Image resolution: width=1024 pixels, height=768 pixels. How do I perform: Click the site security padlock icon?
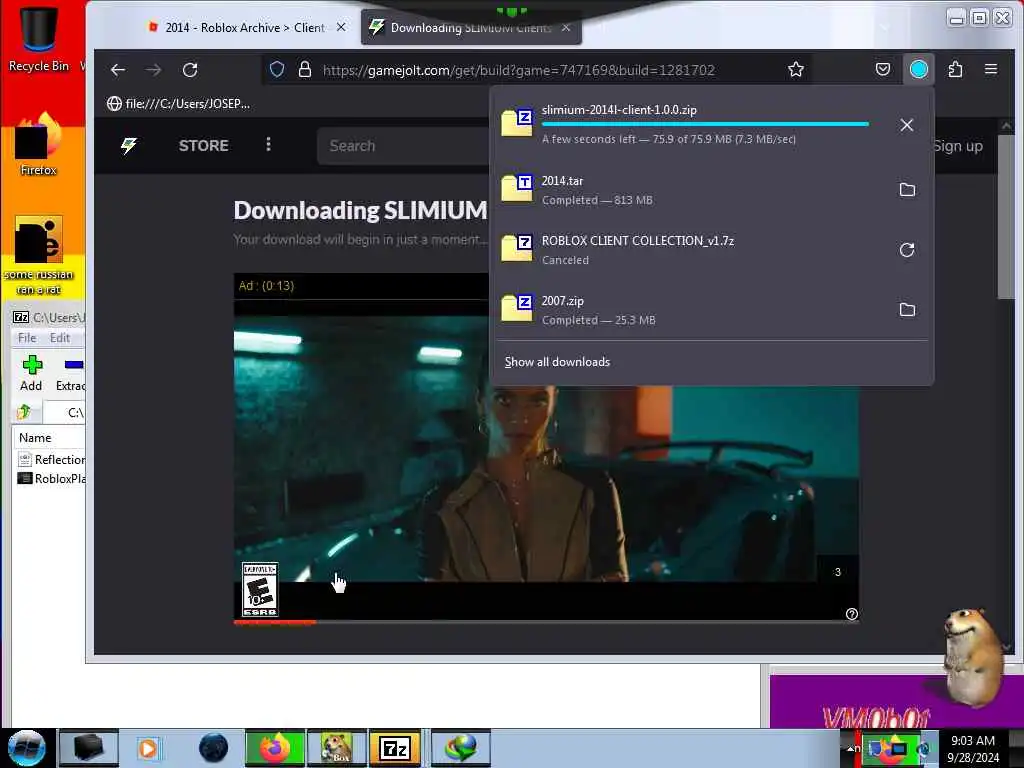[304, 69]
